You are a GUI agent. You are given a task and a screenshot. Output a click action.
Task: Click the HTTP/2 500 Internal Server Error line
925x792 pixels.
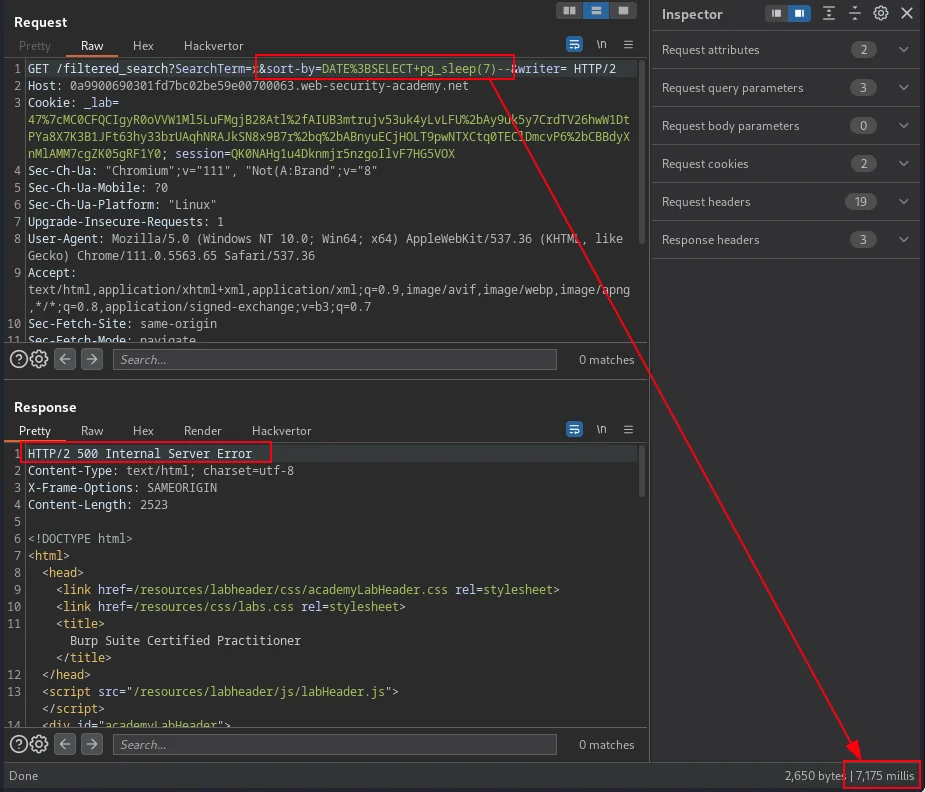(x=140, y=453)
